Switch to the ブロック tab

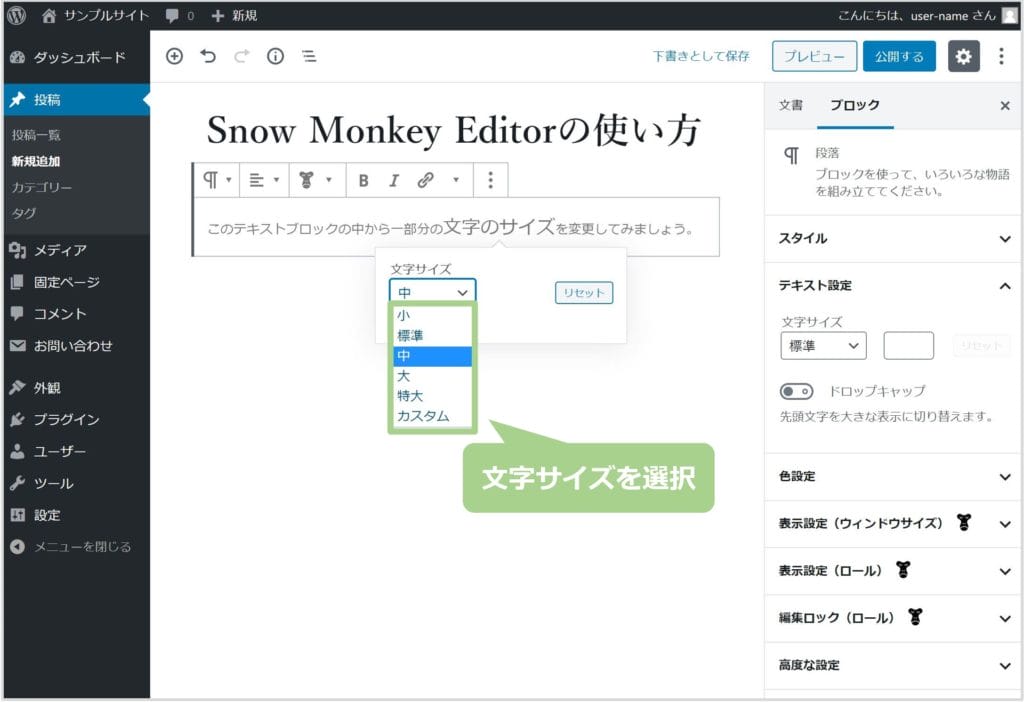(854, 105)
